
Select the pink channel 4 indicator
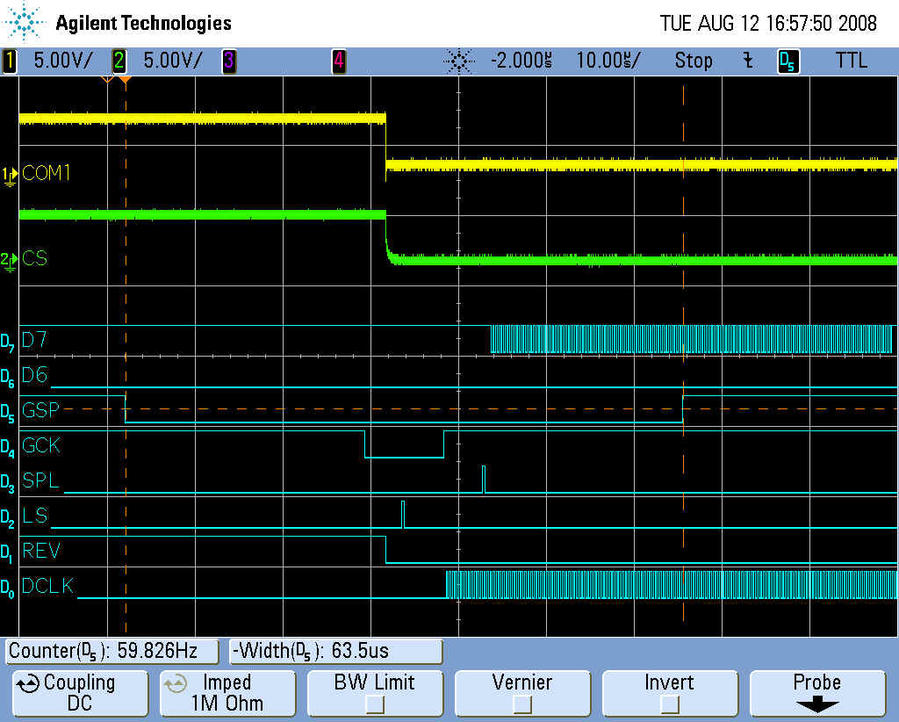[338, 61]
